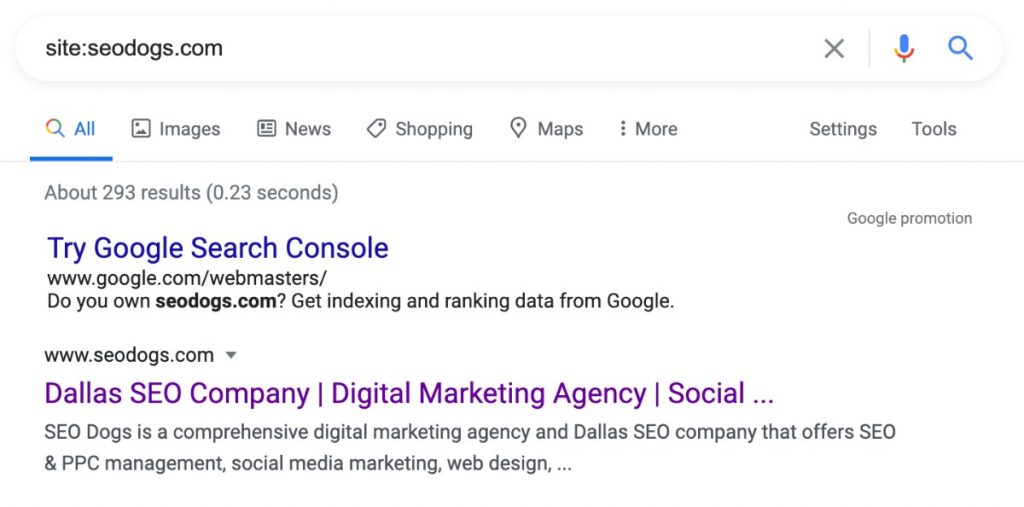The height and width of the screenshot is (507, 1024).
Task: Switch to the All results tab
Action: (84, 129)
